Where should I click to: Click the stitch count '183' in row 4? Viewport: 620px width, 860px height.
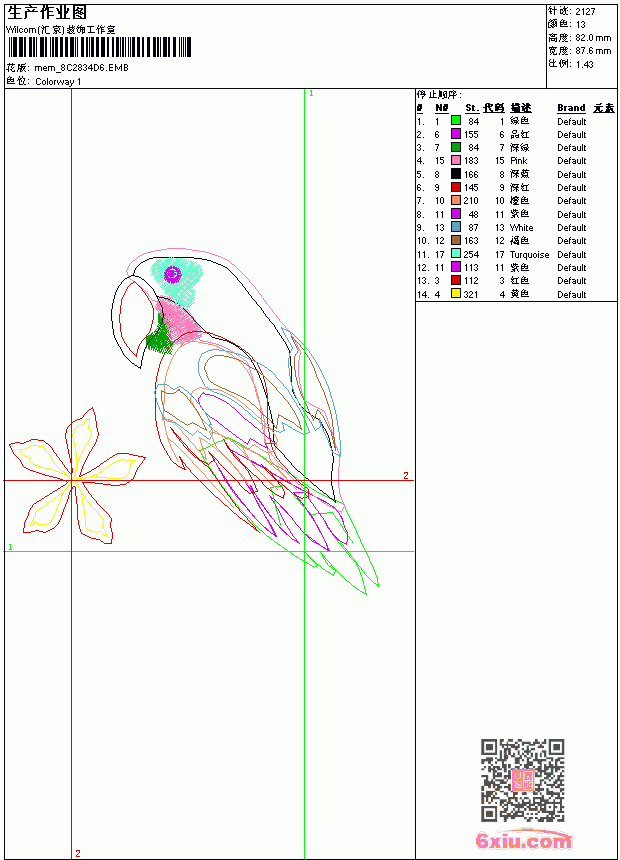[471, 161]
